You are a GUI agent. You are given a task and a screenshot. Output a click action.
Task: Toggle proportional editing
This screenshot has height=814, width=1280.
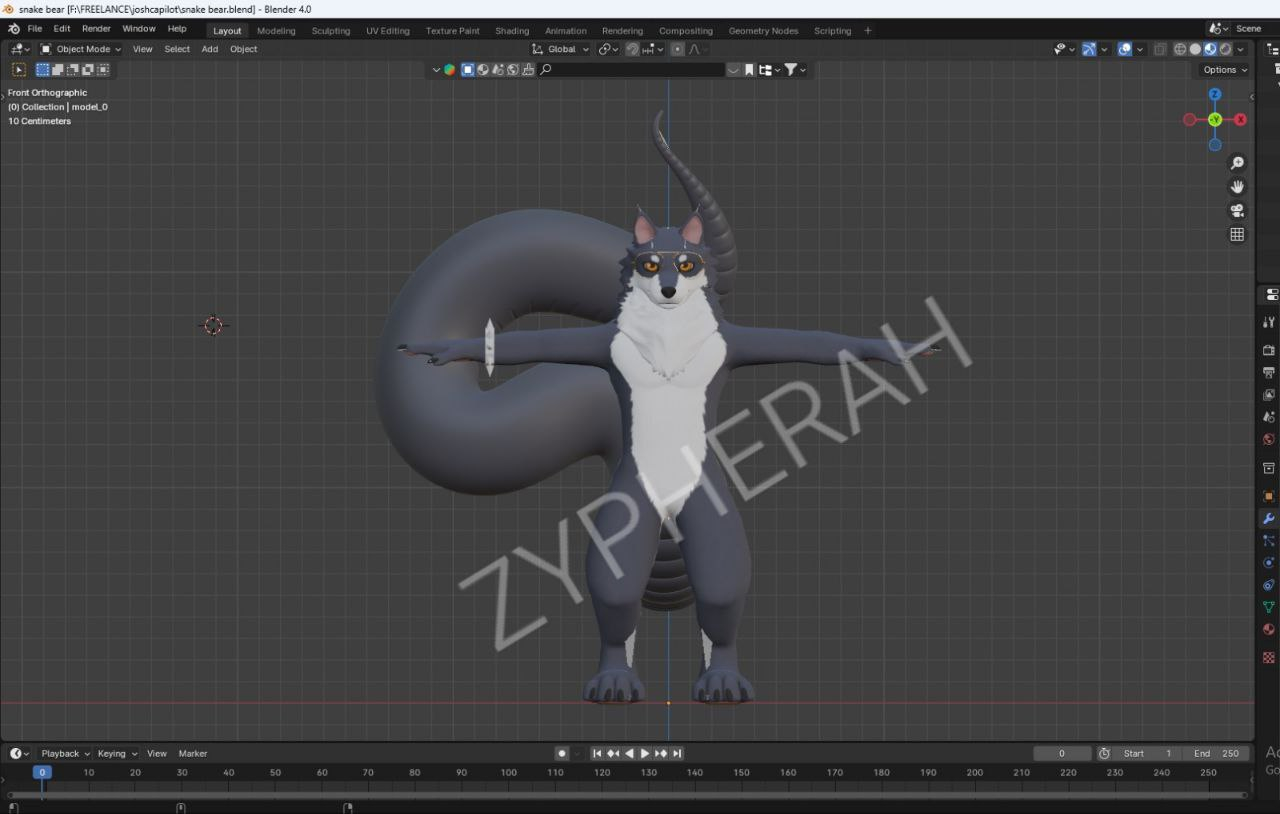[678, 49]
